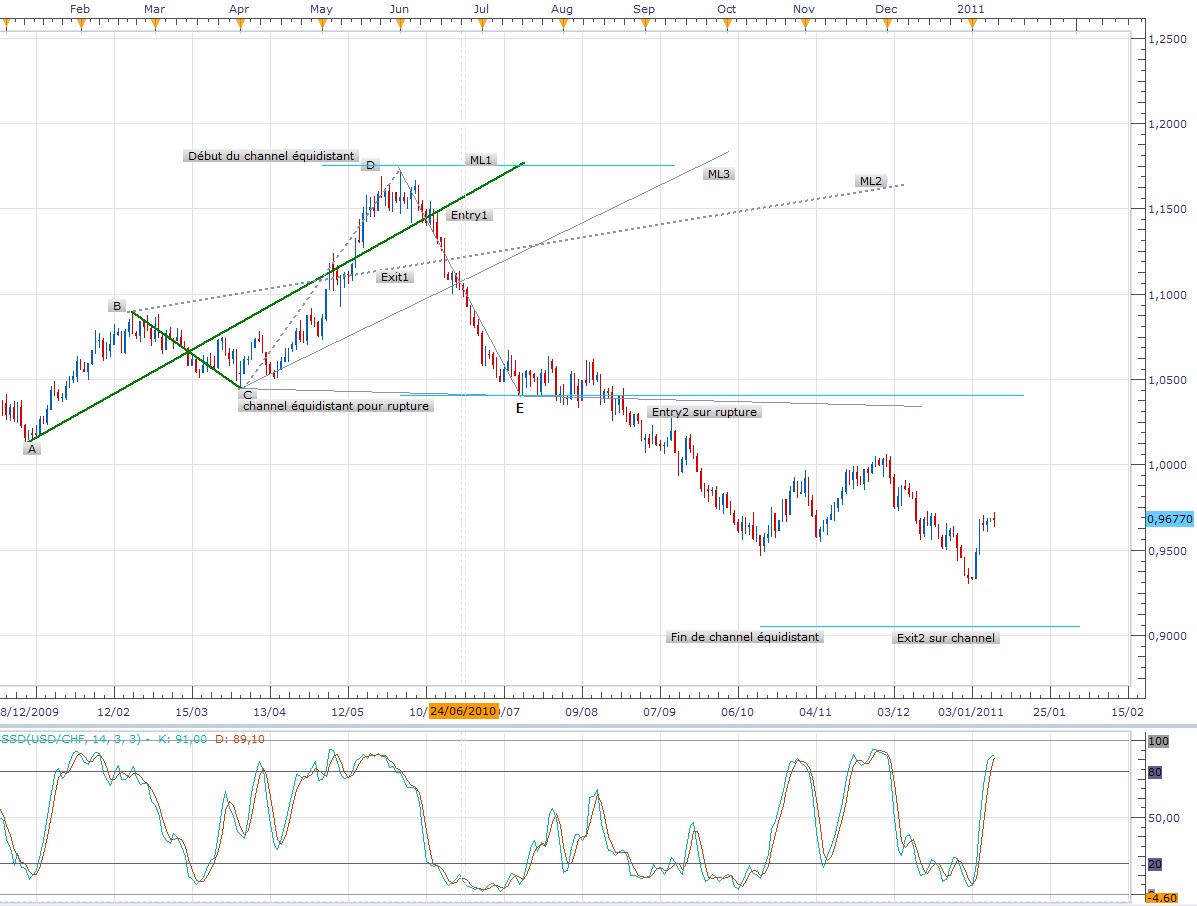Select the Exit1 annotation label
The width and height of the screenshot is (1197, 906).
395,277
